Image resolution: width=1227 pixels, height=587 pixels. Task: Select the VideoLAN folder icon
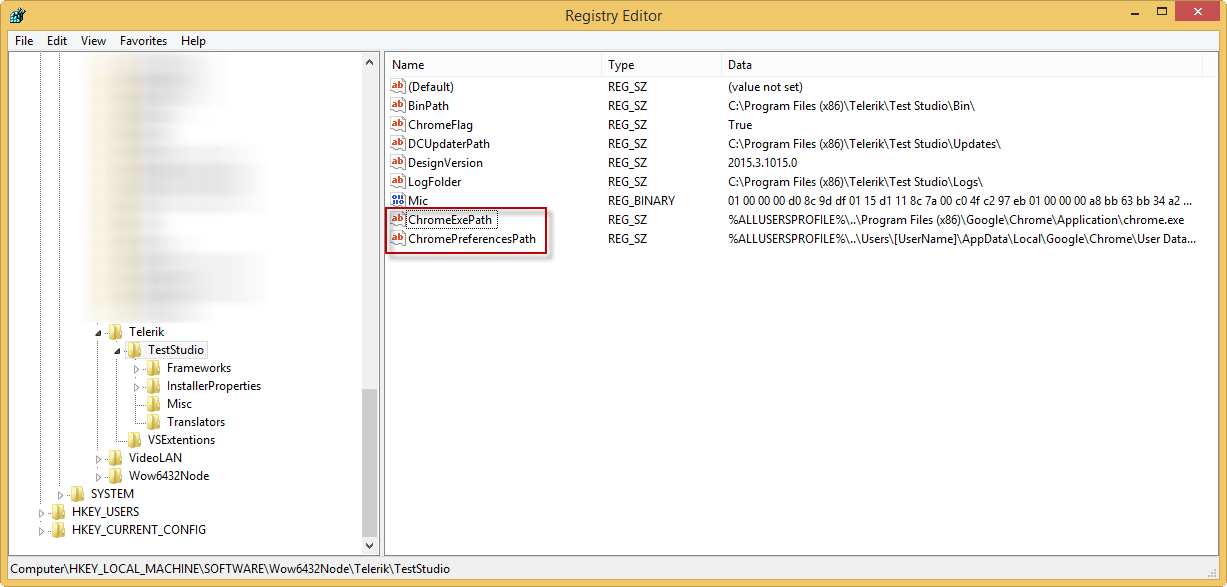116,458
